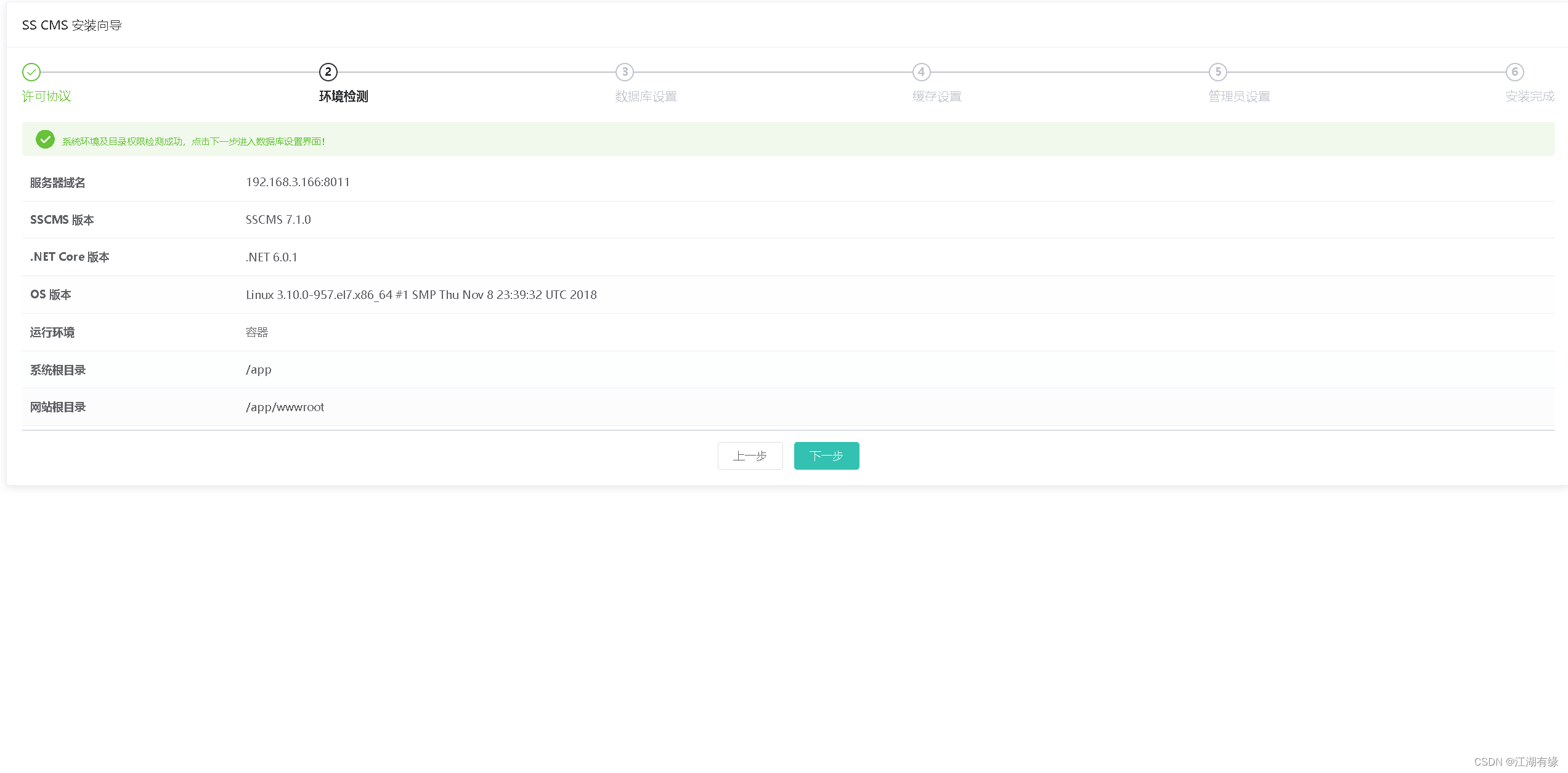Click the .NET Core 版本 label

(x=70, y=257)
